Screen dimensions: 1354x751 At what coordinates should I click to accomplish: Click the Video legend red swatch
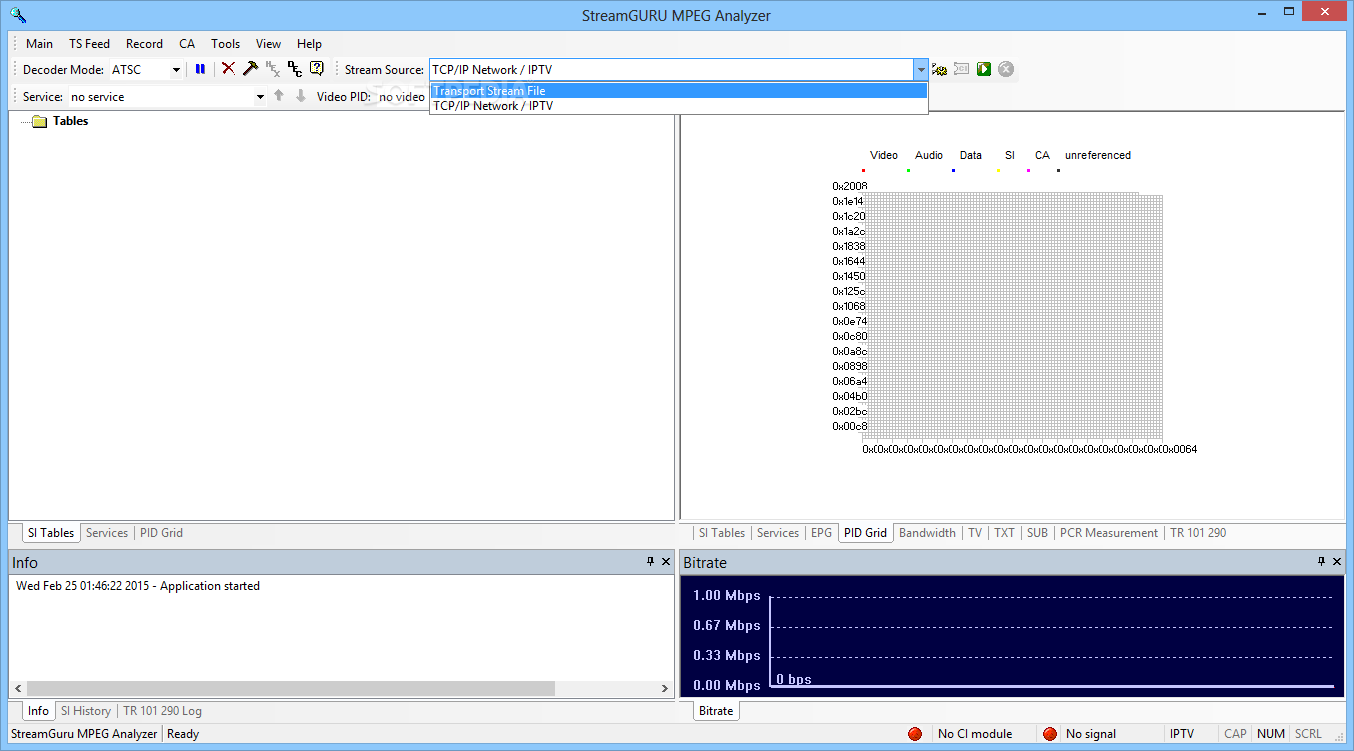863,170
